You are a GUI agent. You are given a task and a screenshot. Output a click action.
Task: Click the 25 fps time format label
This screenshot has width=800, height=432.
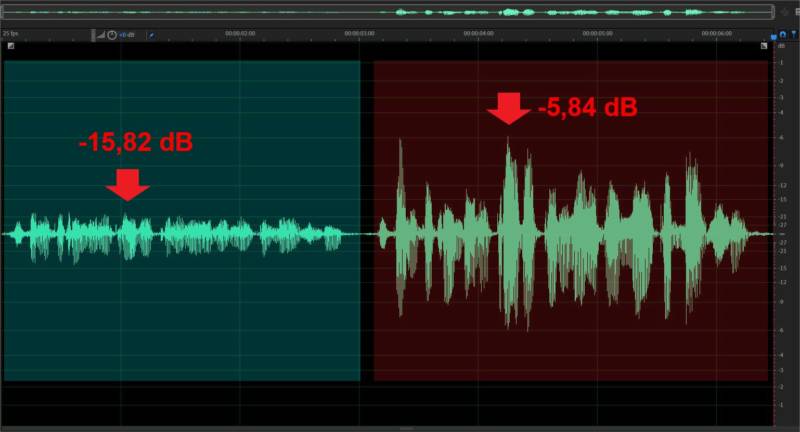11,34
